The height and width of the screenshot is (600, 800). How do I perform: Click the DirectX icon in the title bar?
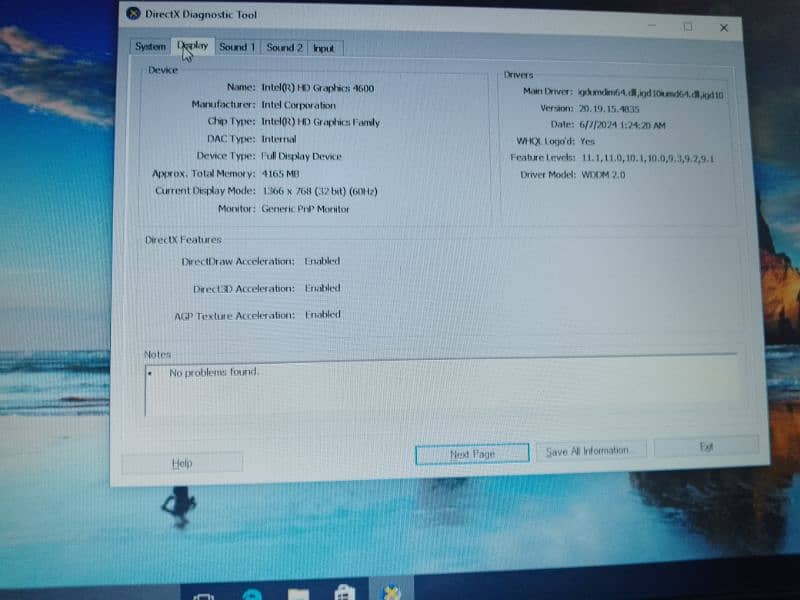[134, 13]
